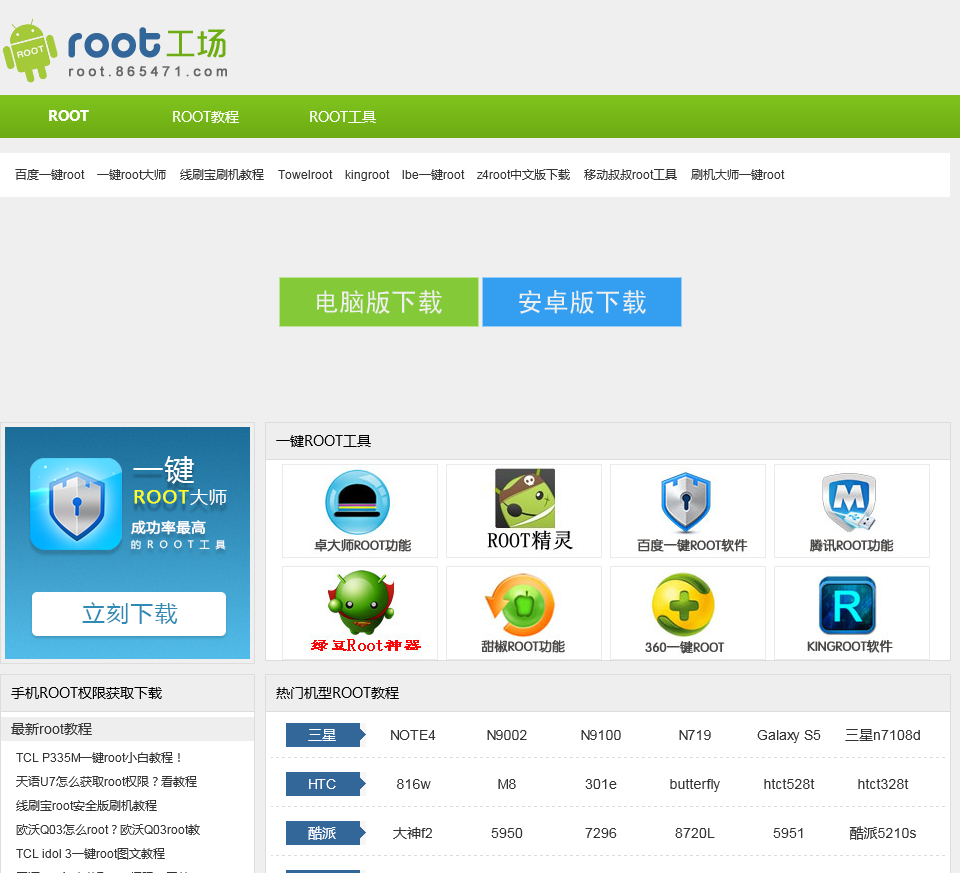
Task: Open the N9002 root tutorial
Action: click(506, 735)
